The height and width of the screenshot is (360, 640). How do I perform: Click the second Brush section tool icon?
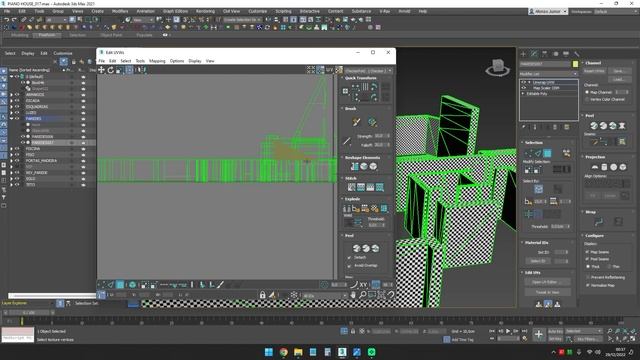372,122
